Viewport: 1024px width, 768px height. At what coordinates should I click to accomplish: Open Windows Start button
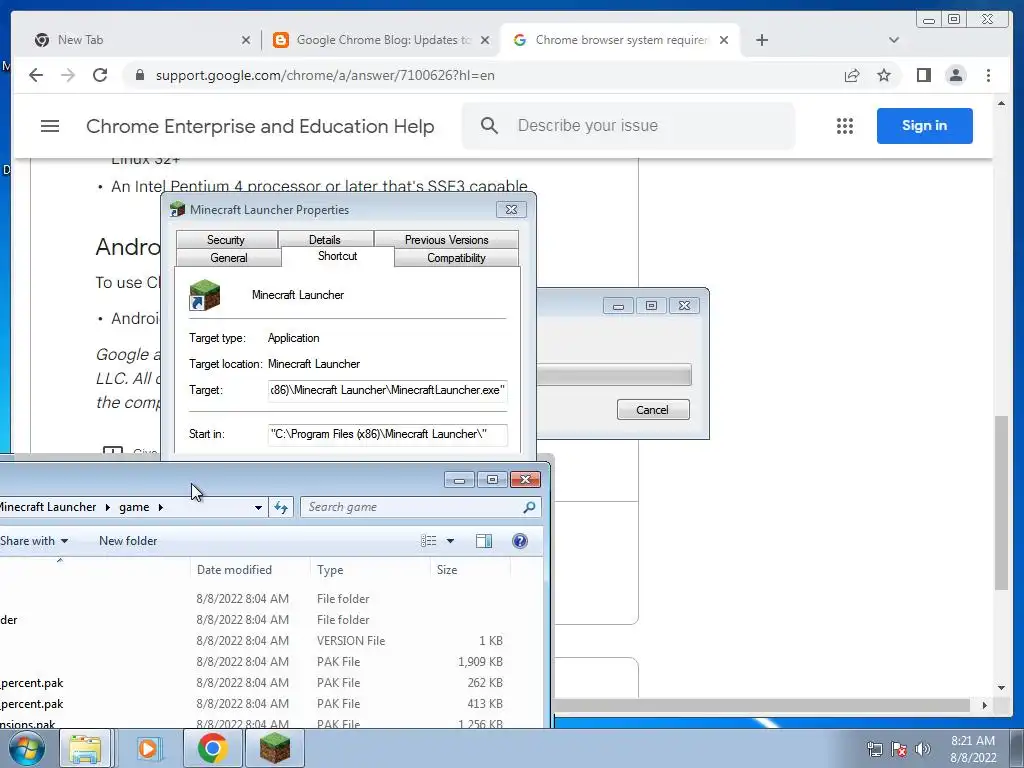[27, 748]
